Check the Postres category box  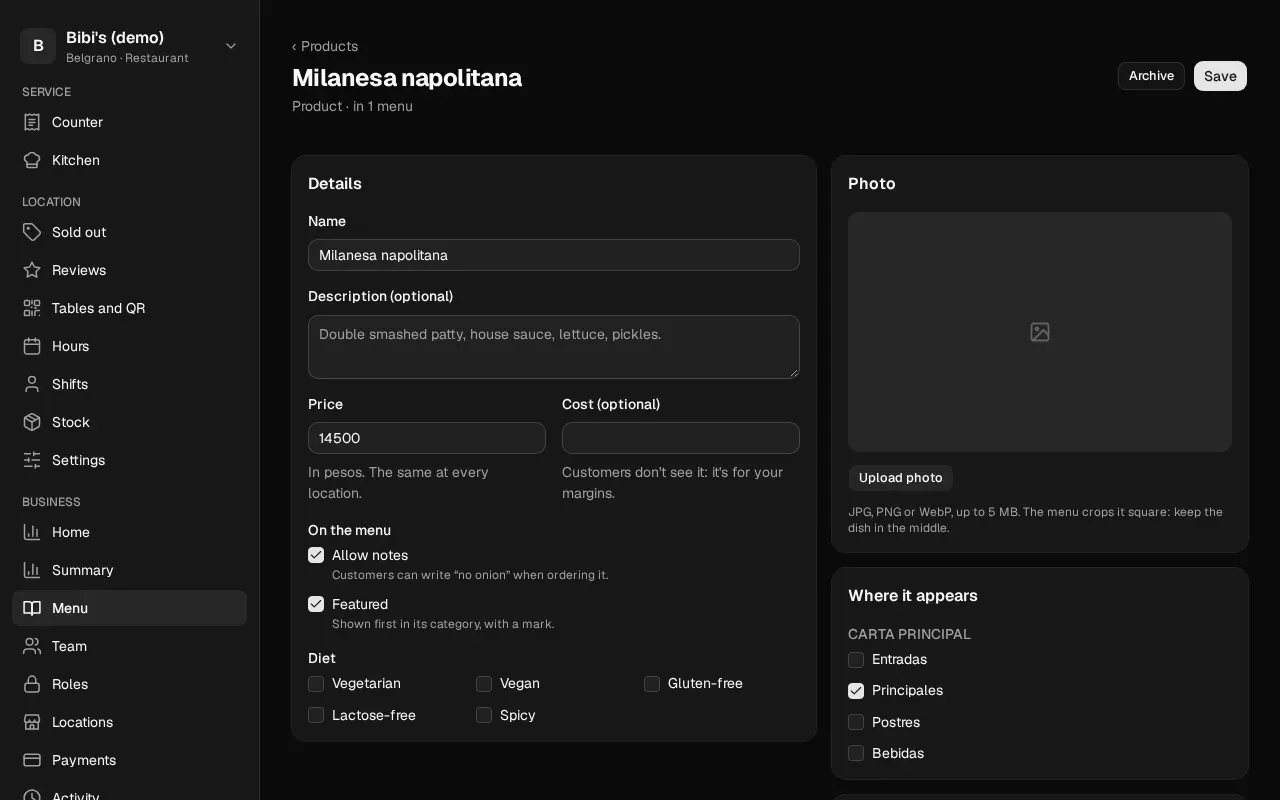[x=856, y=722]
